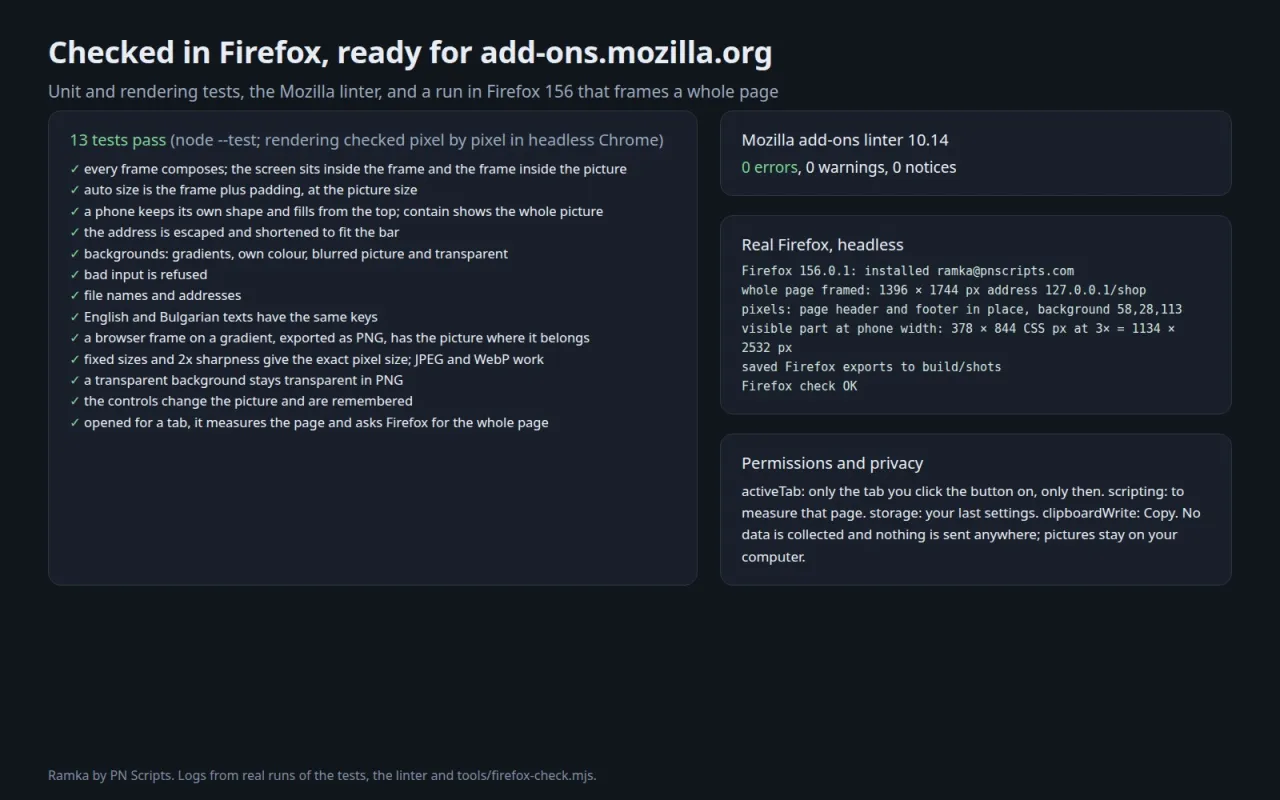The width and height of the screenshot is (1280, 800).
Task: Click the '13 tests pass' summary line
Action: (x=367, y=140)
